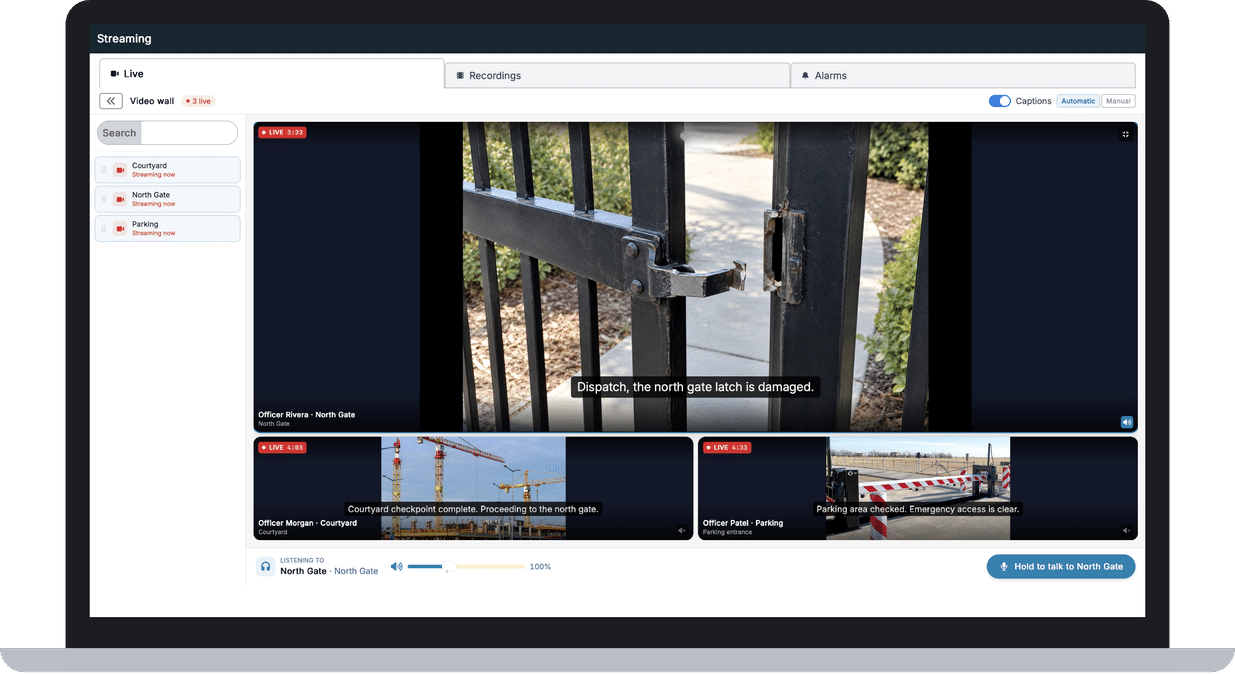Screen dimensions: 1235x674
Task: Click the Video wall label
Action: 152,101
